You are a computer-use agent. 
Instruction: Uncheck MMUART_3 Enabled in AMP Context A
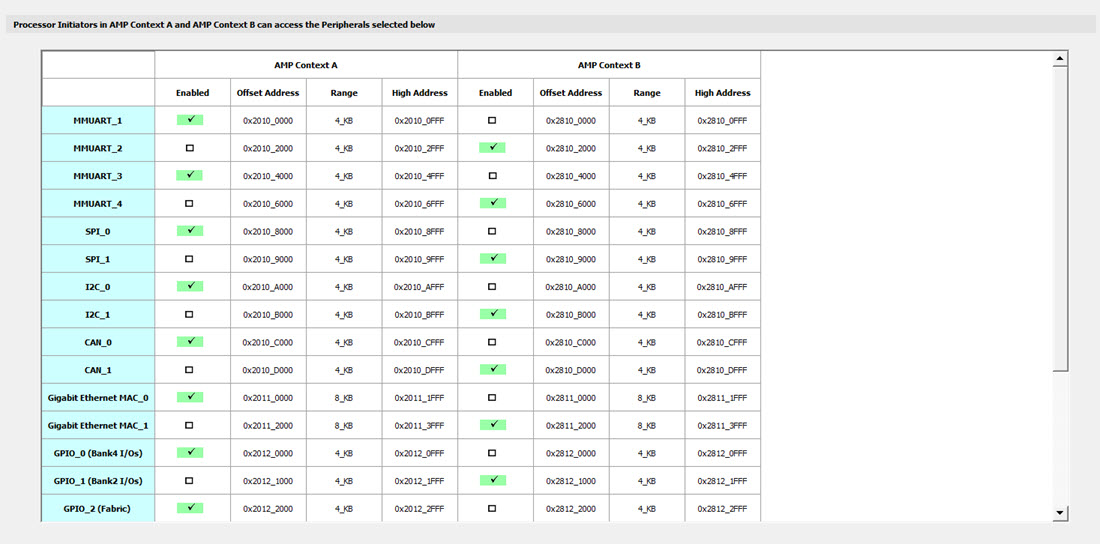(x=190, y=175)
